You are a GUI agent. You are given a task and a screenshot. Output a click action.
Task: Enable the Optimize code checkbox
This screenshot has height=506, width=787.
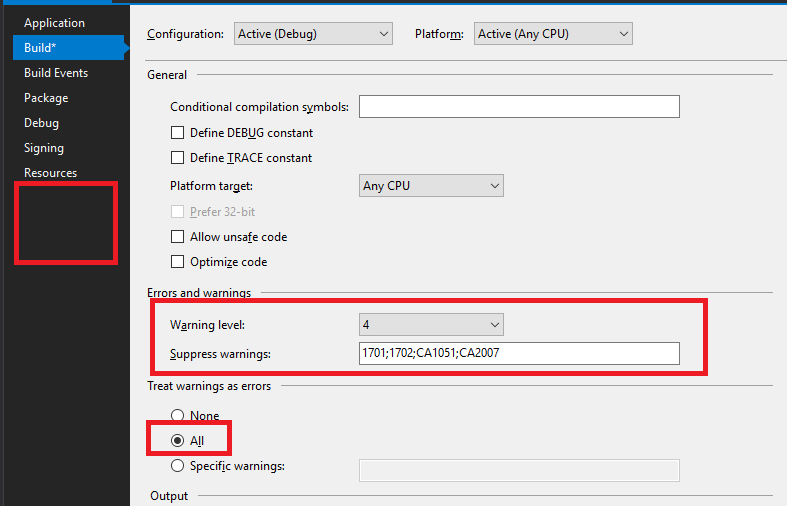tap(178, 263)
